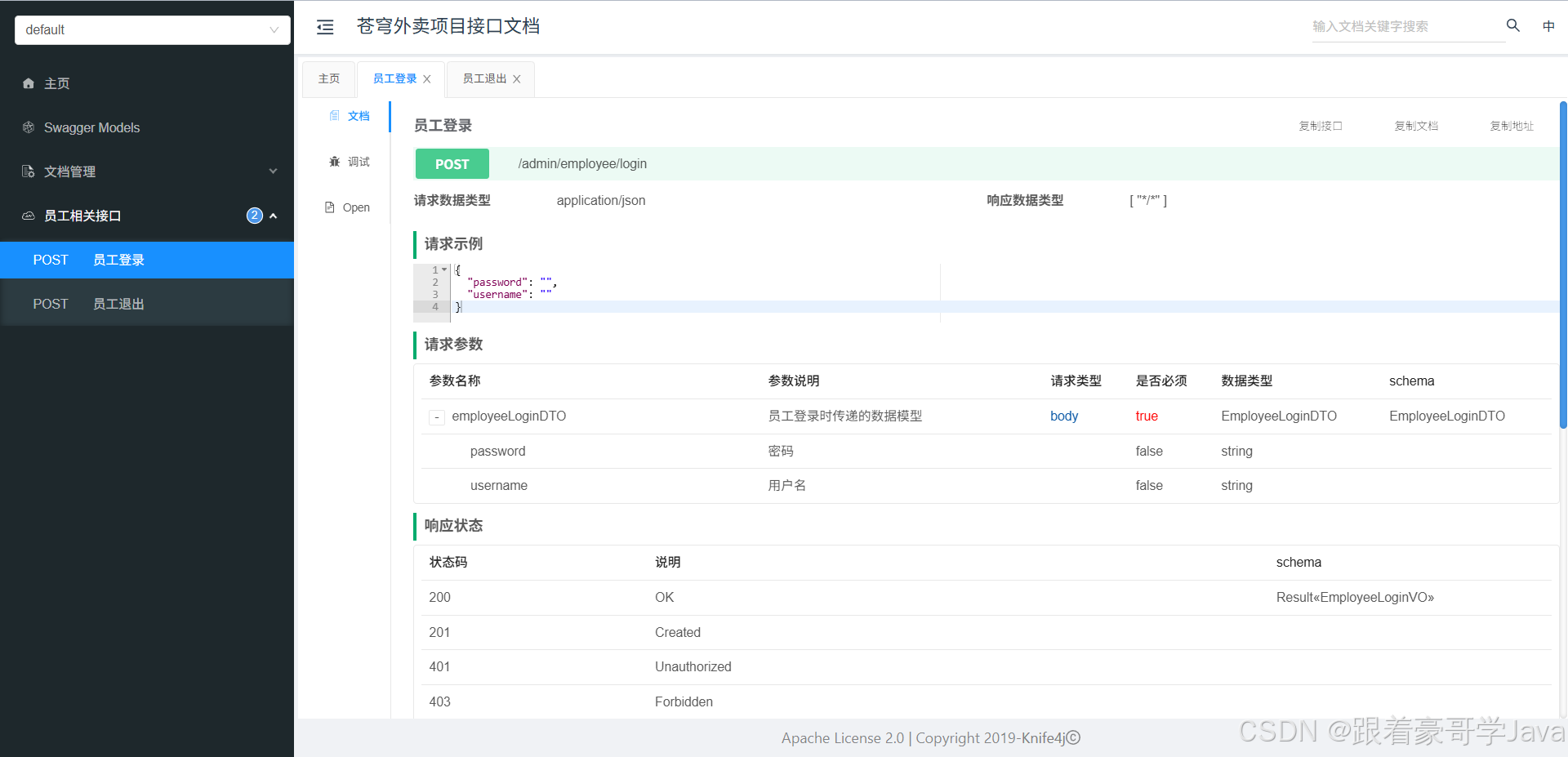Close the 员工登录 tab
The height and width of the screenshot is (757, 1568).
click(426, 78)
